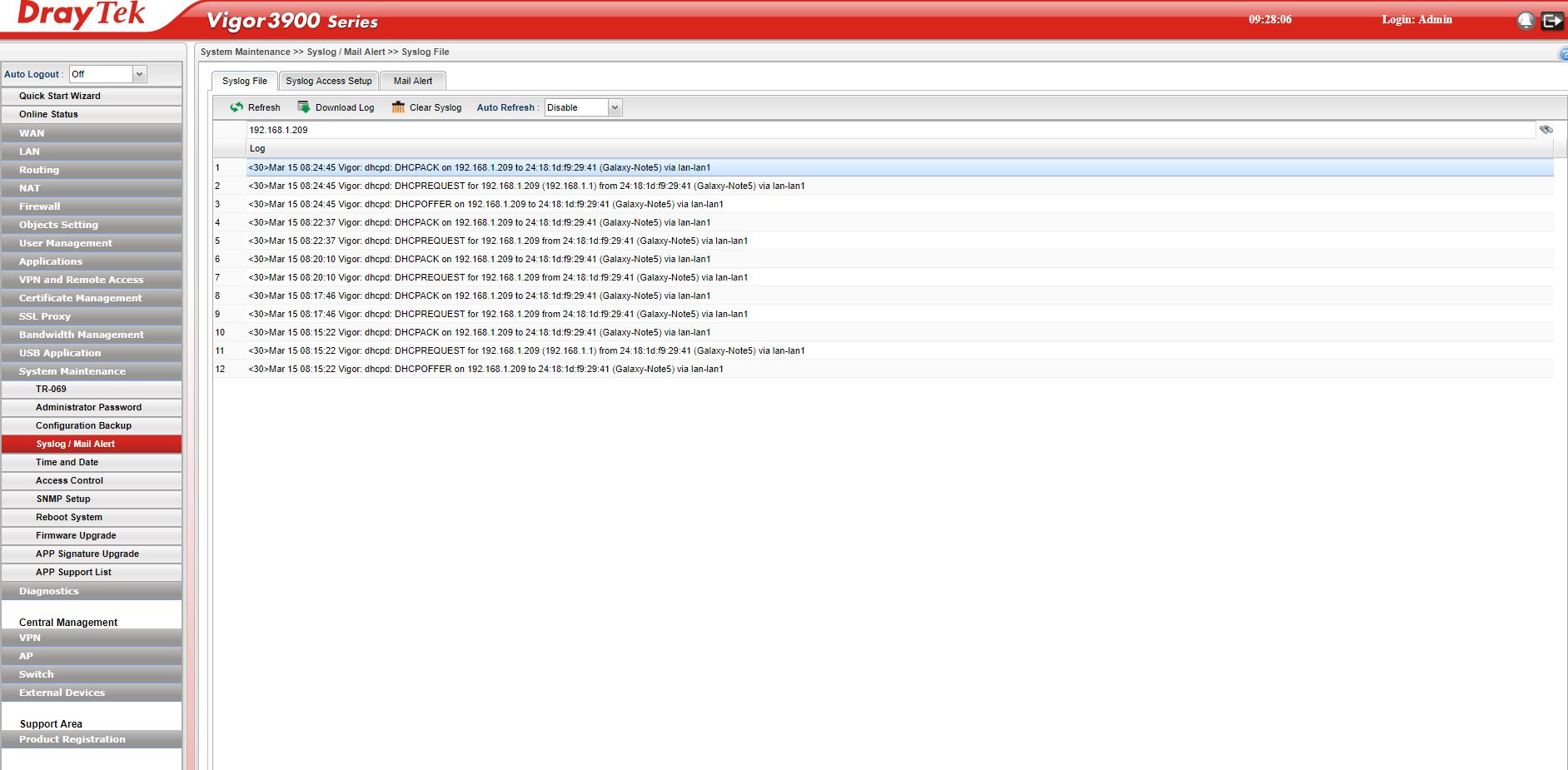Open the Auto Logout dropdown
The height and width of the screenshot is (770, 1568).
[x=139, y=74]
